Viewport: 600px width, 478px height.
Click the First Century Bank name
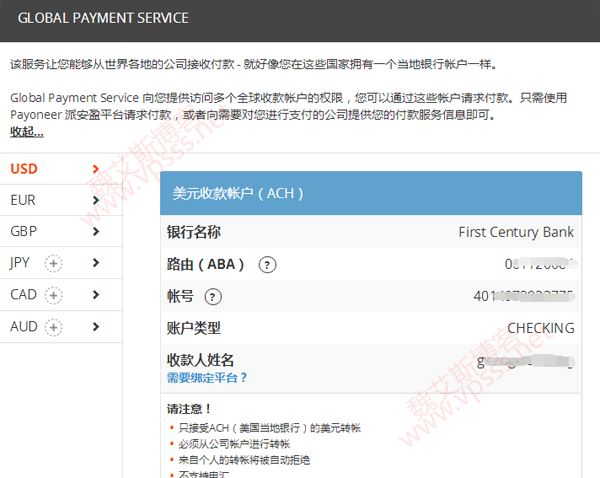click(516, 232)
